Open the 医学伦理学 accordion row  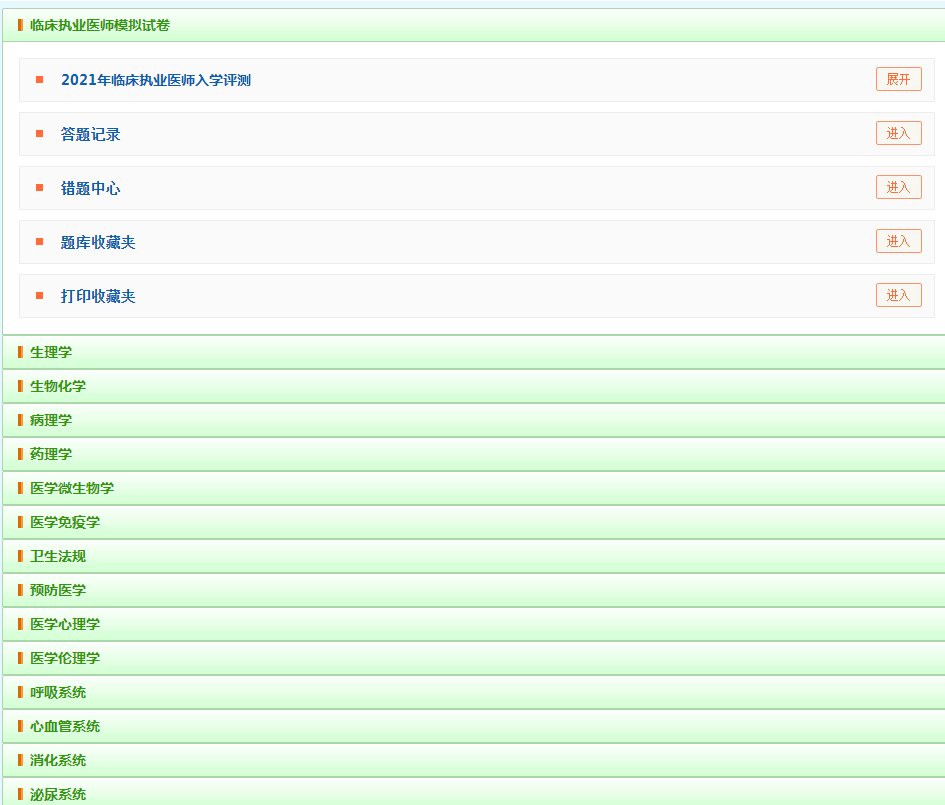pyautogui.click(x=65, y=658)
